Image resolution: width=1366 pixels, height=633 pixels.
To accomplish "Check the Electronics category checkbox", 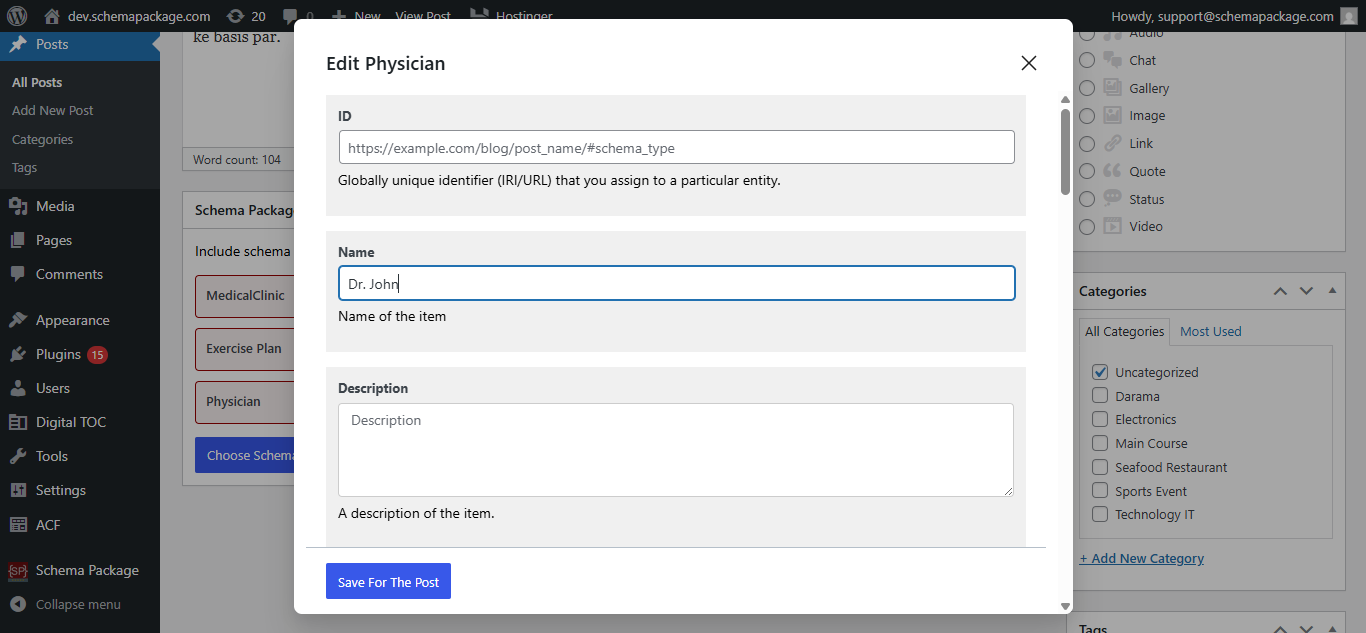I will [x=1100, y=420].
